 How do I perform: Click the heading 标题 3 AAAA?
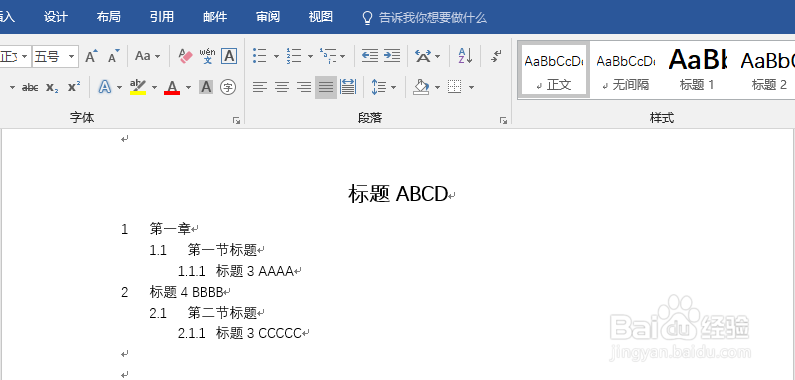(255, 271)
